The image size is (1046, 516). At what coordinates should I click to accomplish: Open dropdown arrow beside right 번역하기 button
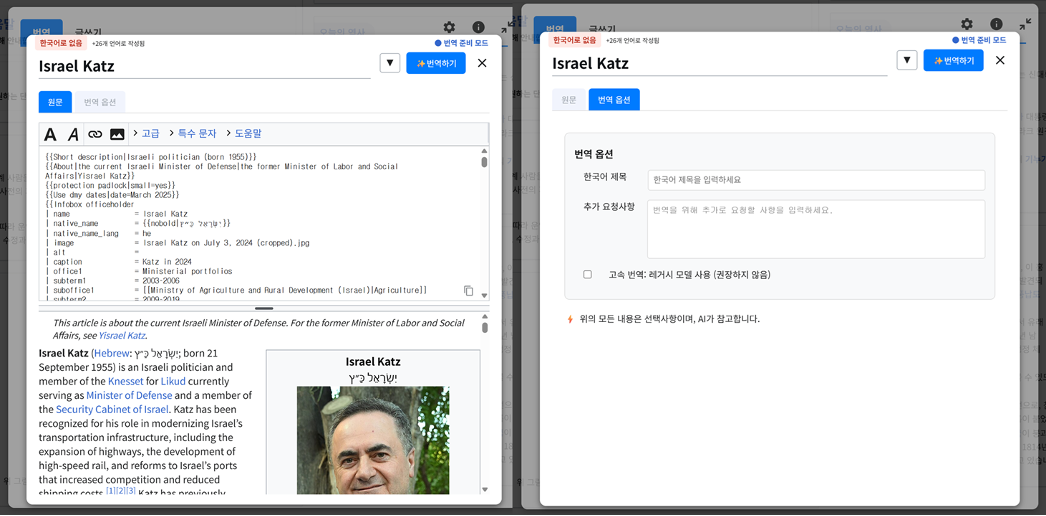click(x=907, y=60)
